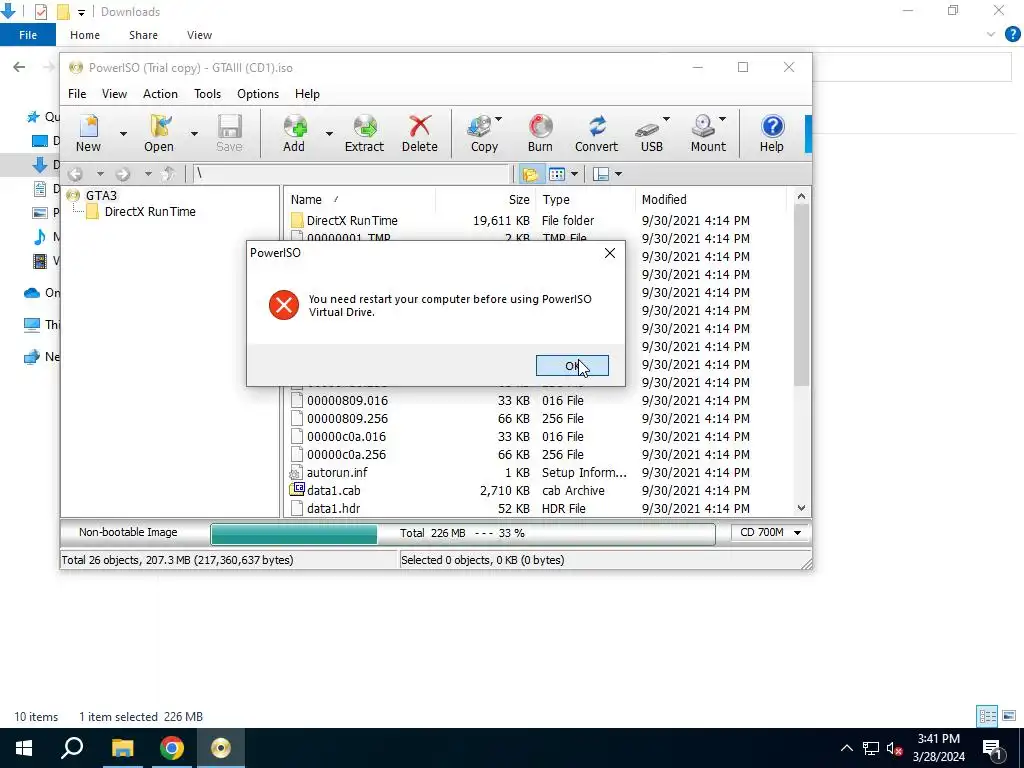The height and width of the screenshot is (768, 1024).
Task: Click the PowerISO path address field
Action: [x=351, y=174]
